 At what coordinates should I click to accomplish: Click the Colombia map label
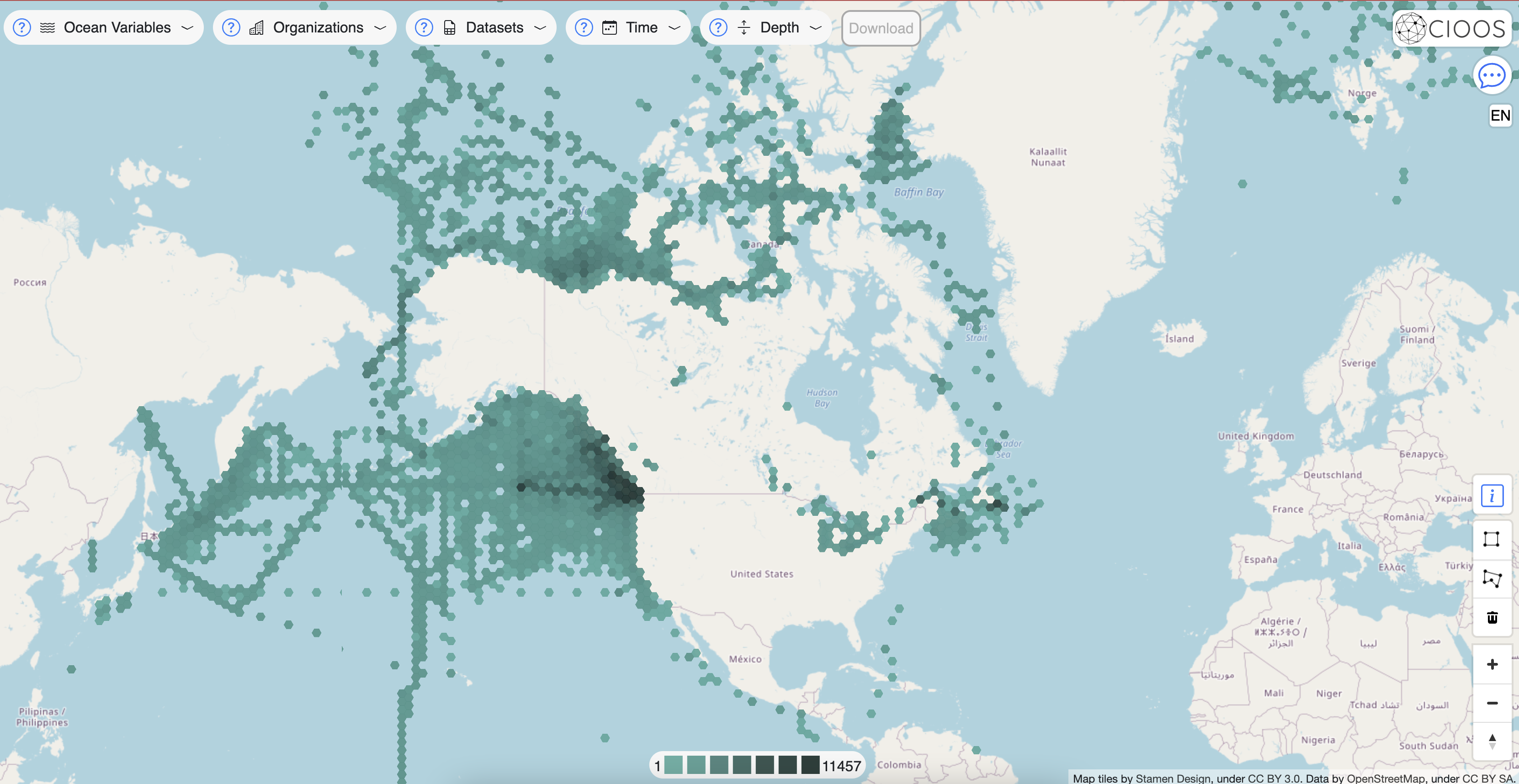pos(899,764)
